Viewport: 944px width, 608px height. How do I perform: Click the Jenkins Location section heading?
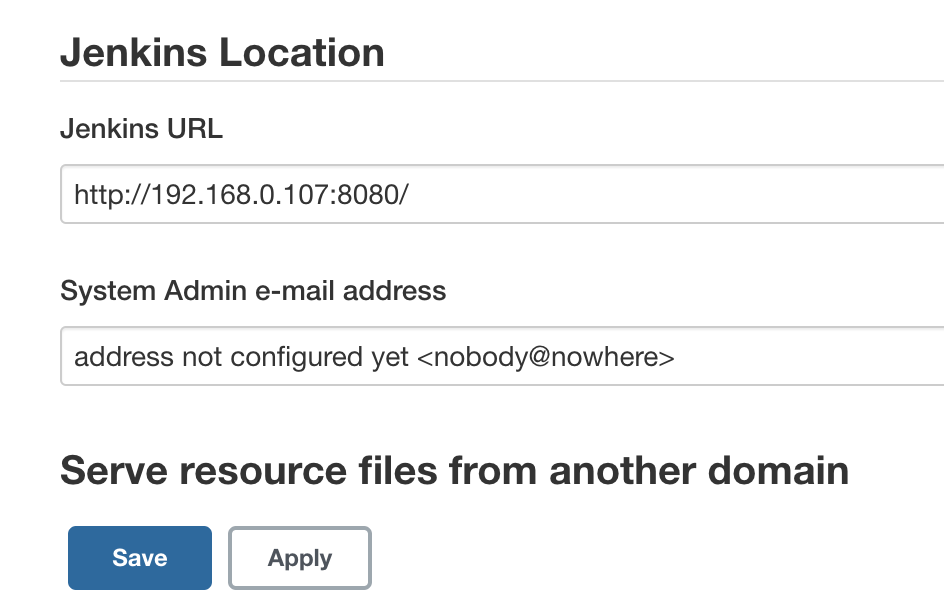pos(223,52)
